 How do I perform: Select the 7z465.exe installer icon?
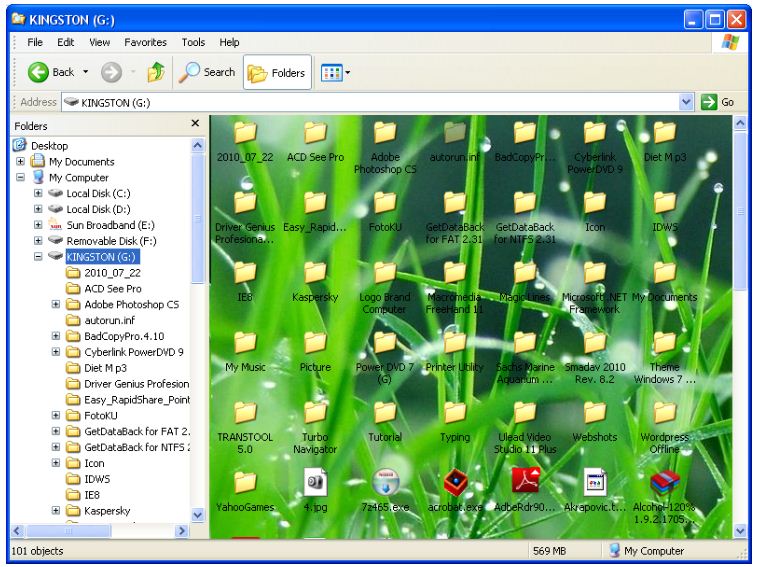point(385,483)
